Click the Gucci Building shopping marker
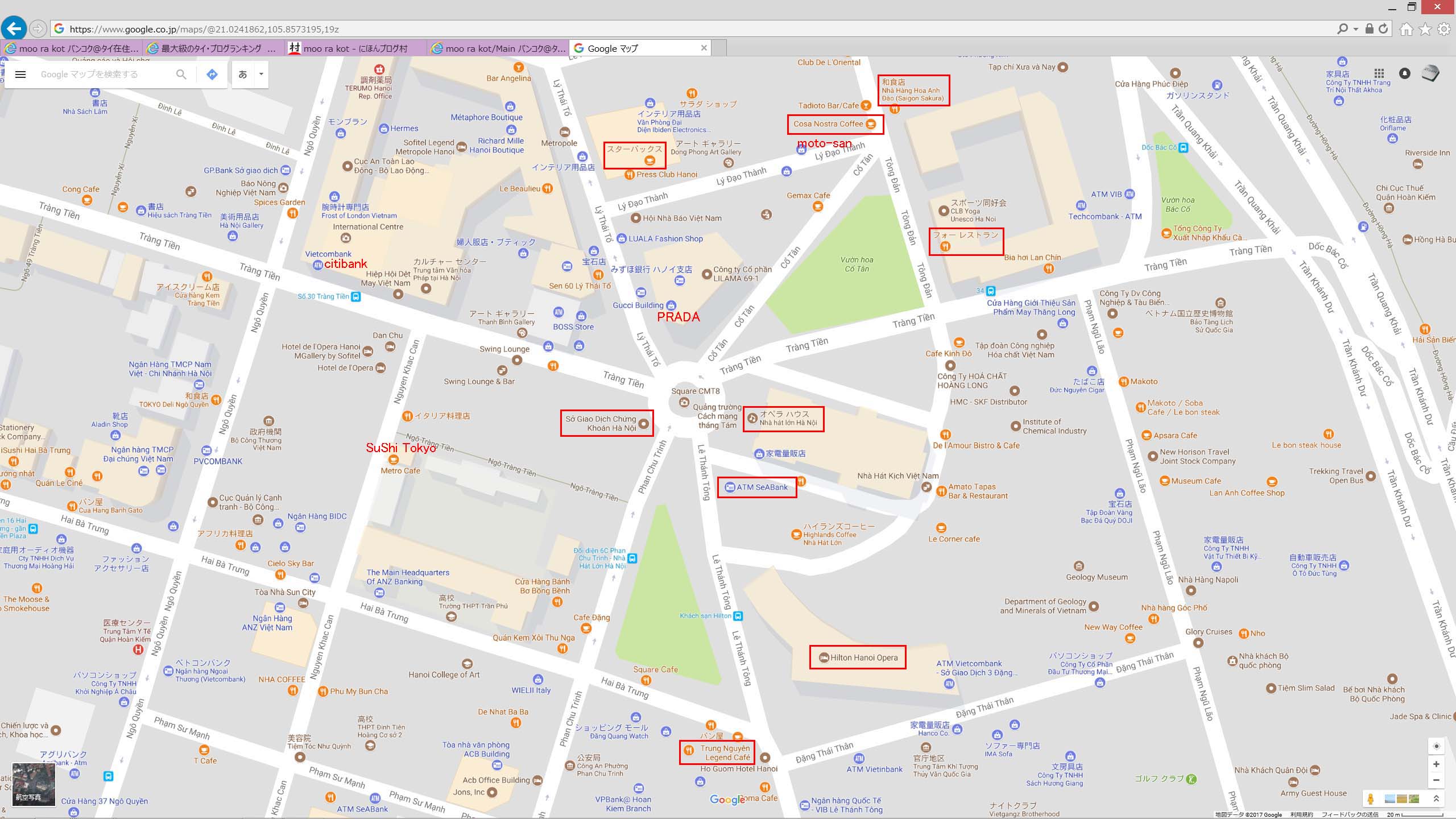 tap(671, 305)
